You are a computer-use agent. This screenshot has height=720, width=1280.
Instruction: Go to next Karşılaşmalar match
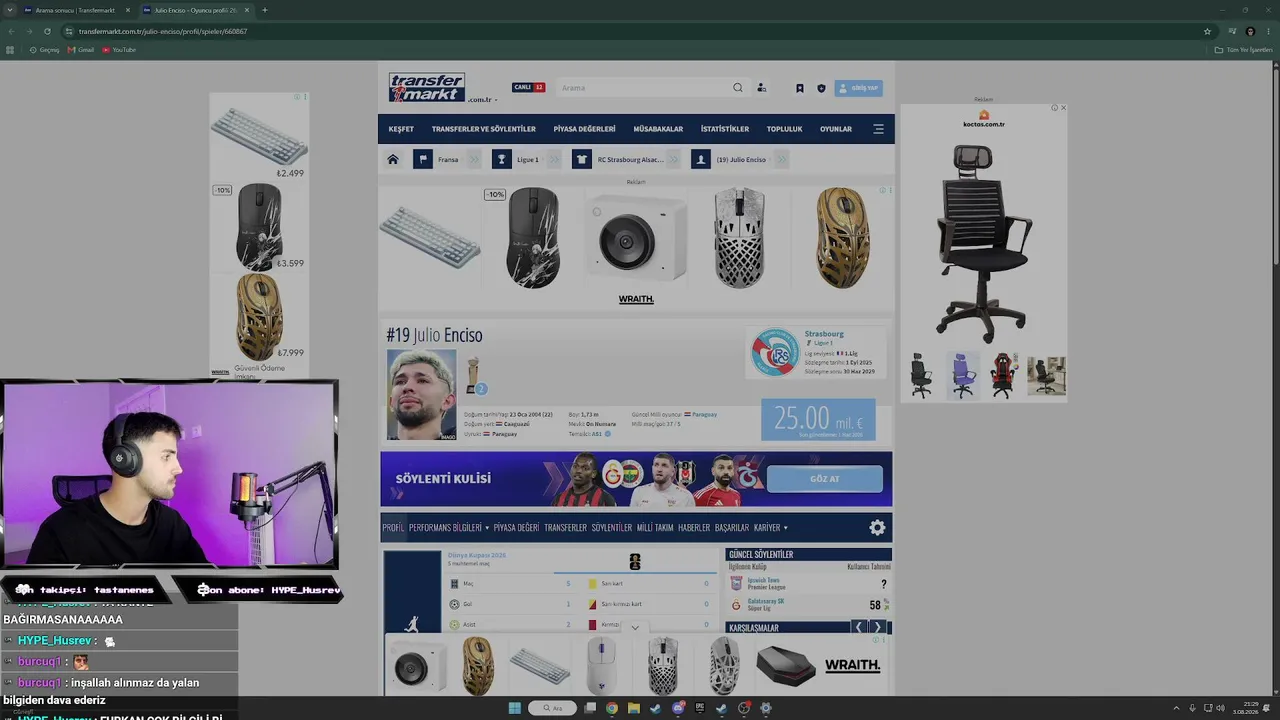[x=878, y=628]
